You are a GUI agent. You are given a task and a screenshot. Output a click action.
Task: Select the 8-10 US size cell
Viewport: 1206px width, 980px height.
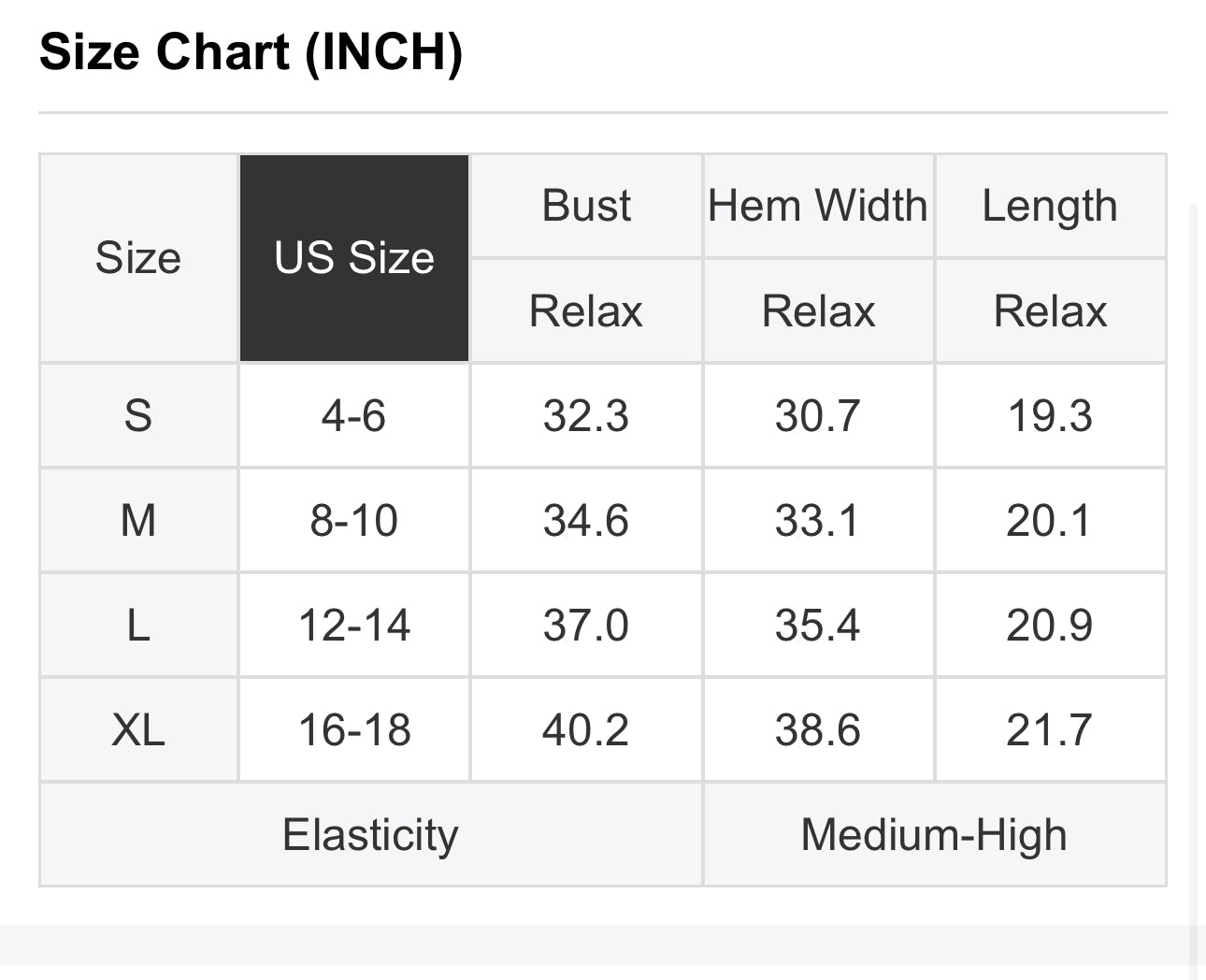tap(354, 520)
